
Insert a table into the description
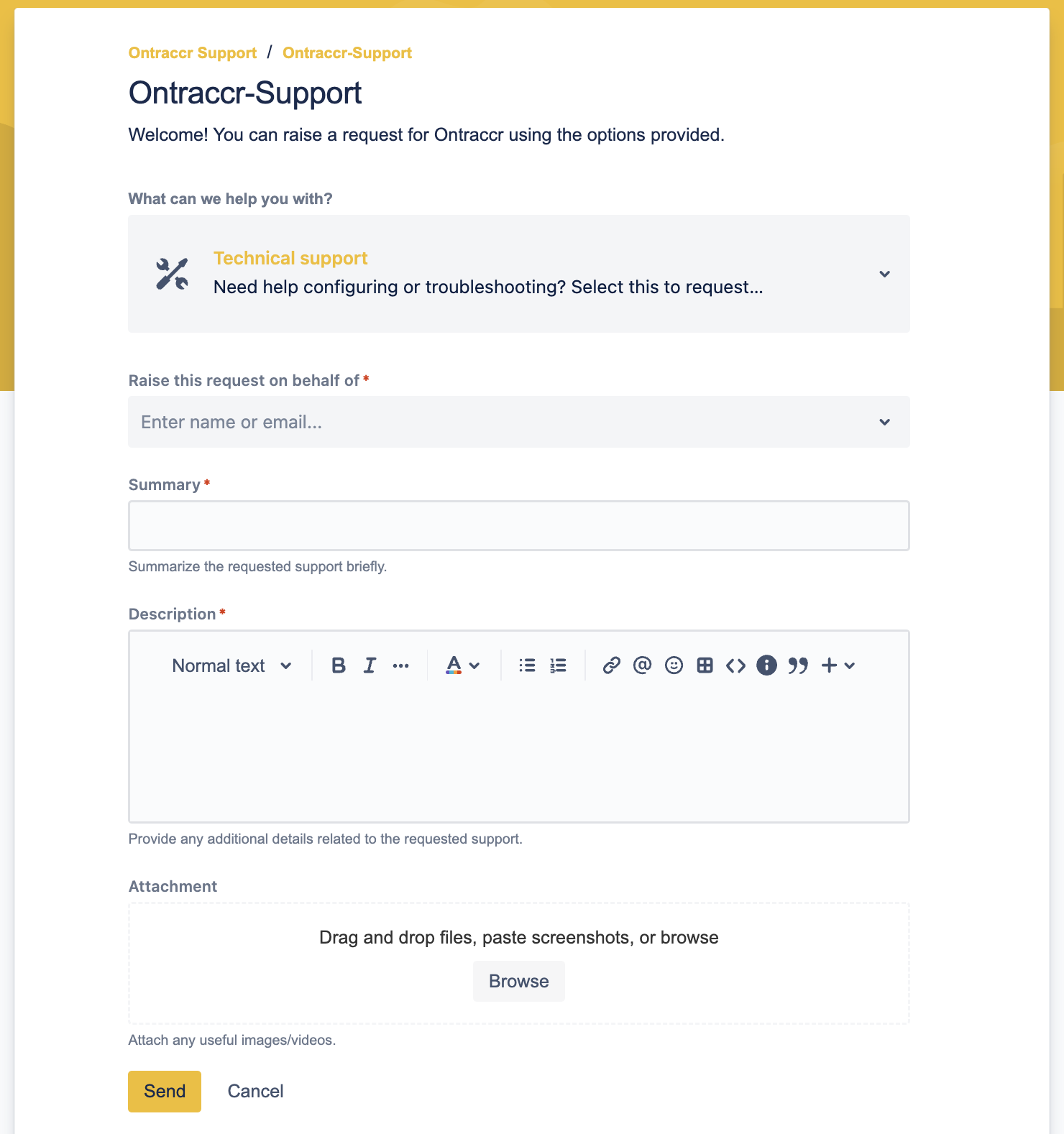point(705,665)
